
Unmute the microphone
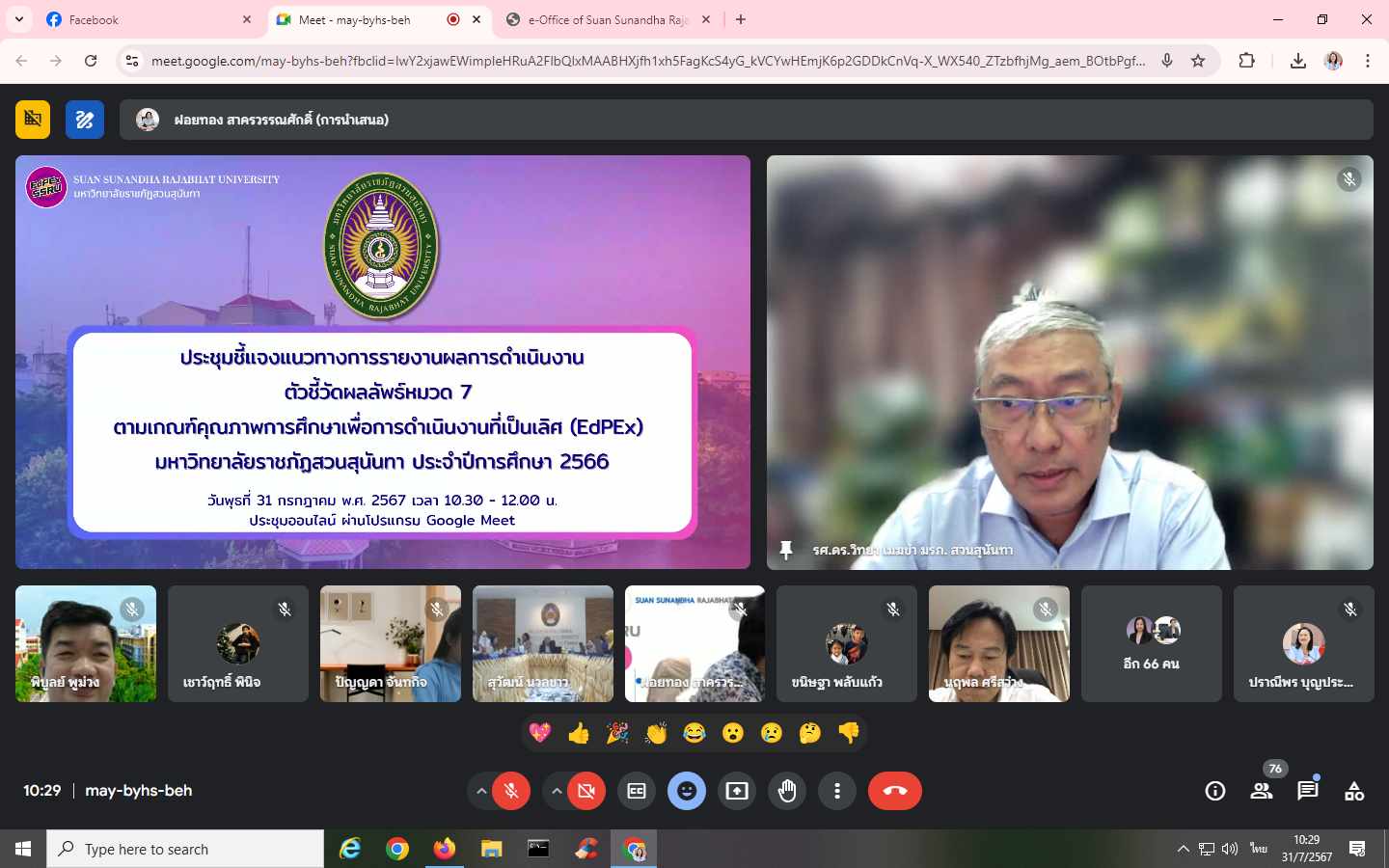coord(511,791)
